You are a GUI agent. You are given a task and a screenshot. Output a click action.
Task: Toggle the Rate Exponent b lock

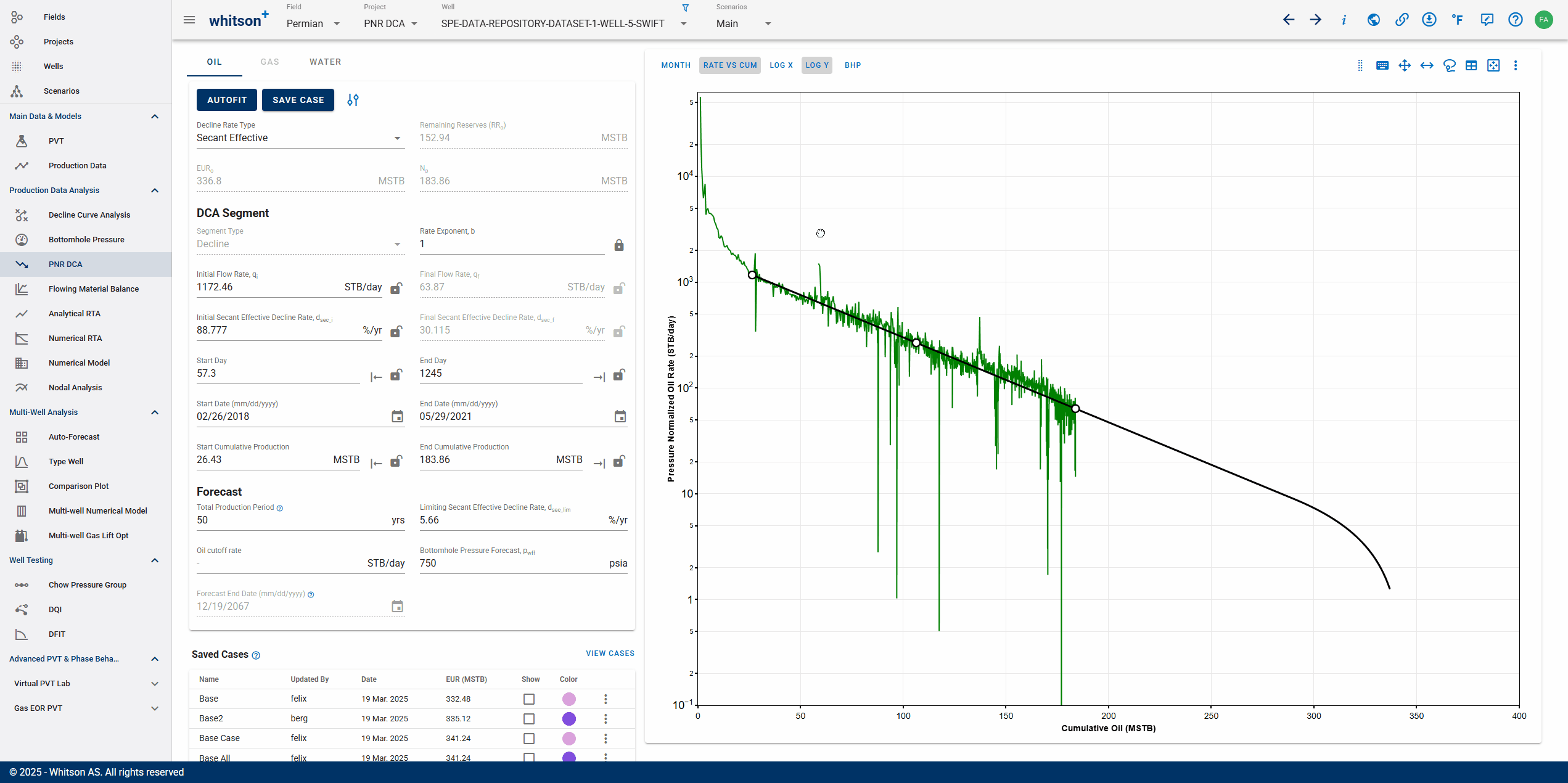point(619,245)
